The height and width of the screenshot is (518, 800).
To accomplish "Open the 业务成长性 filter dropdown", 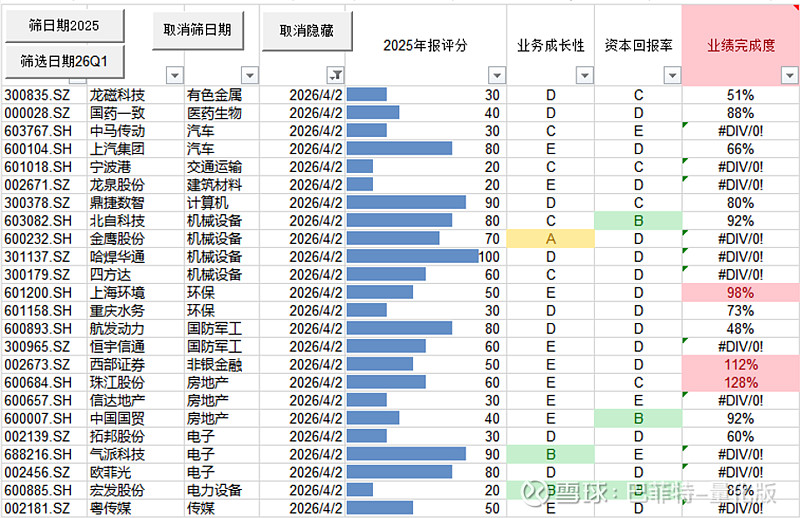I will coord(585,76).
